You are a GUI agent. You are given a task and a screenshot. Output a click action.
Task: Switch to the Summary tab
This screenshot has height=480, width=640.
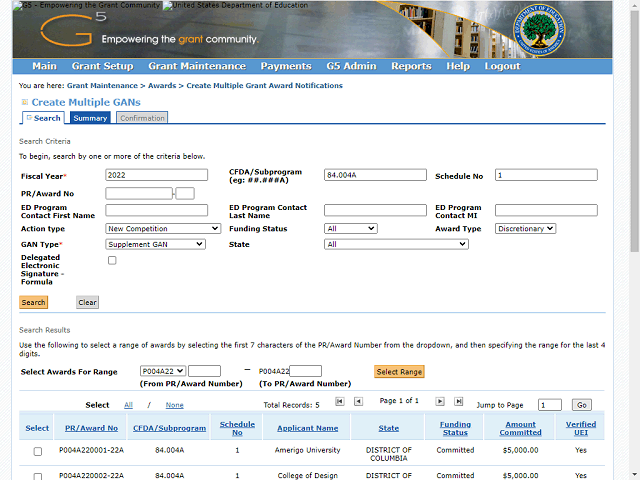pyautogui.click(x=90, y=118)
